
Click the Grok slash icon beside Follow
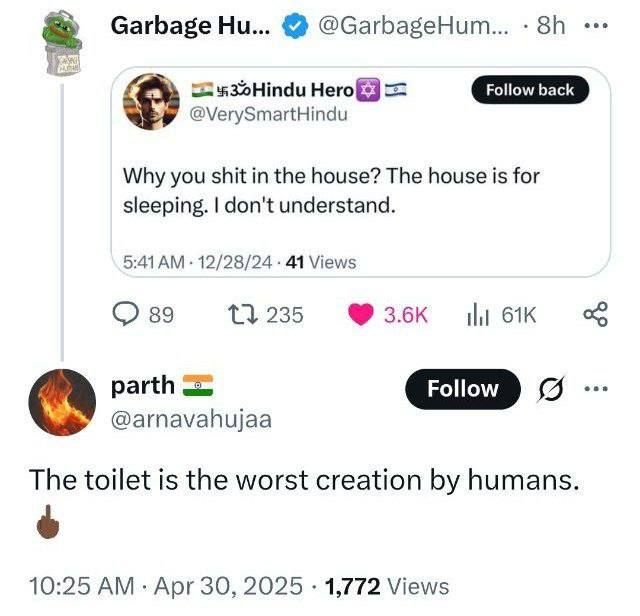tap(549, 390)
